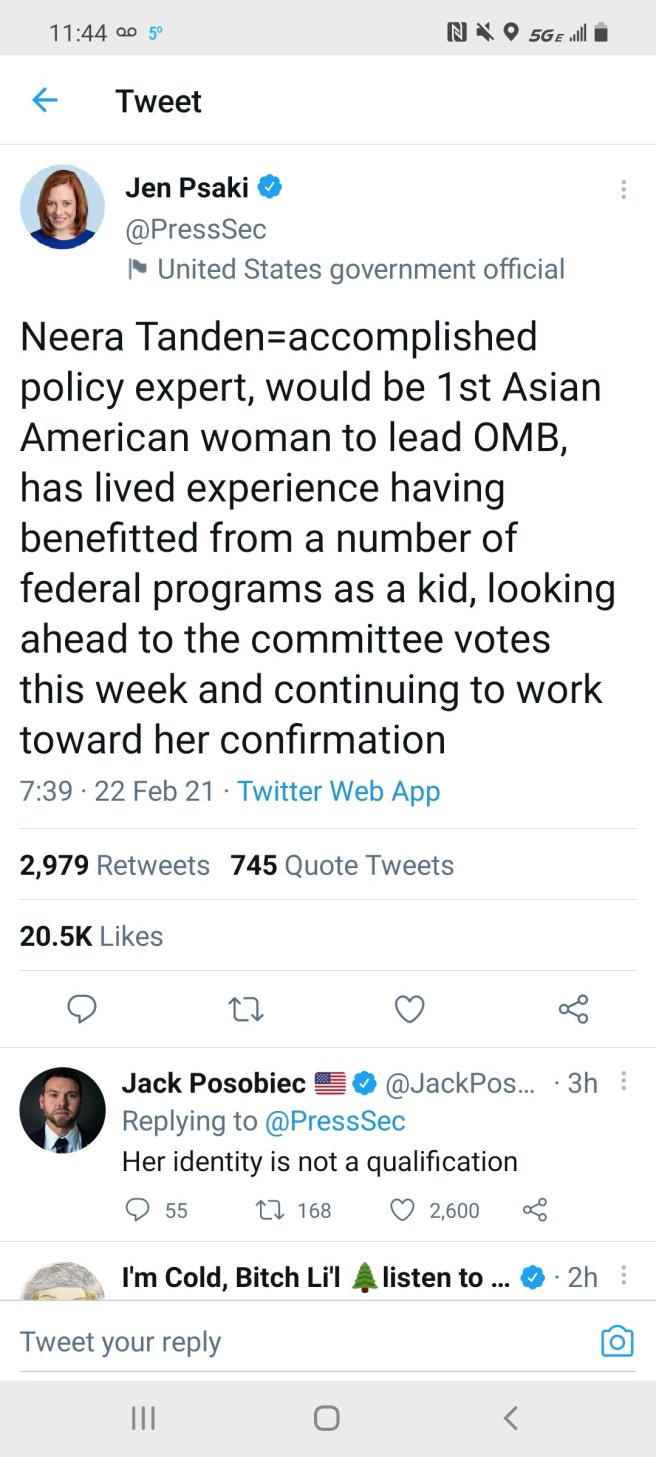The height and width of the screenshot is (1457, 656).
Task: Share Jen Psaki's tweet
Action: point(574,1010)
